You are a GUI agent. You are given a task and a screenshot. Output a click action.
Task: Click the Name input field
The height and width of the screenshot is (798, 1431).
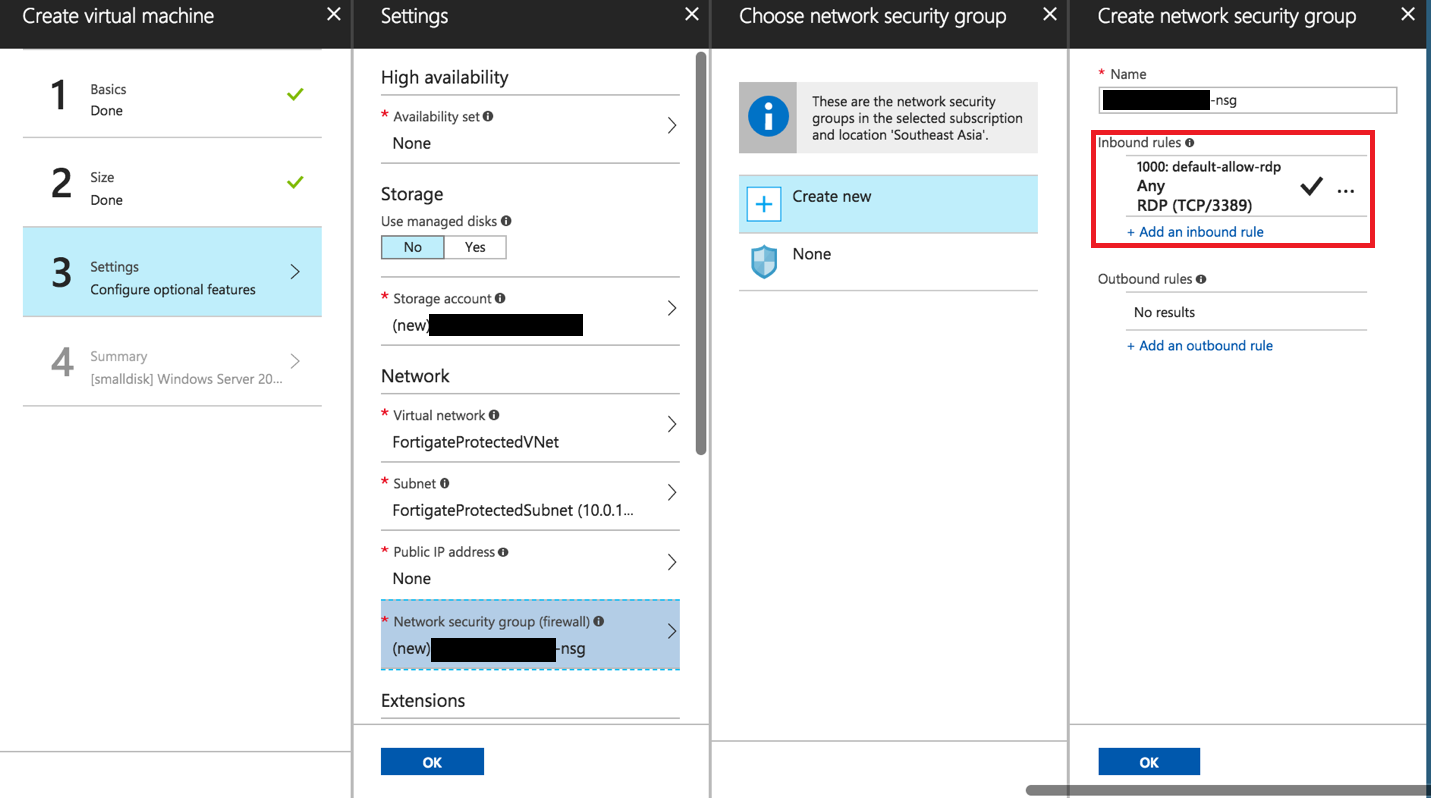click(x=1246, y=99)
